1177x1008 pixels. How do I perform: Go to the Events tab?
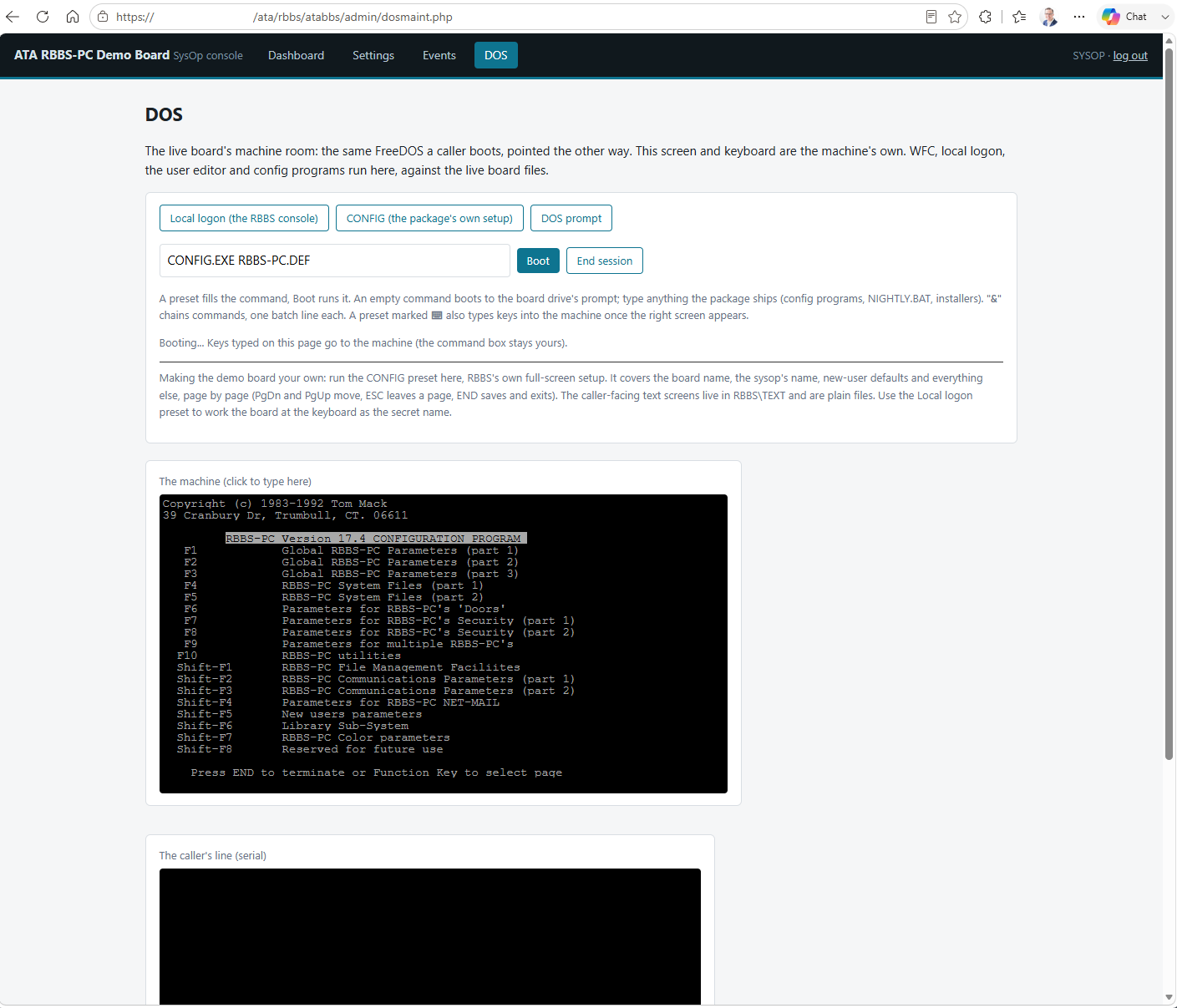click(439, 55)
